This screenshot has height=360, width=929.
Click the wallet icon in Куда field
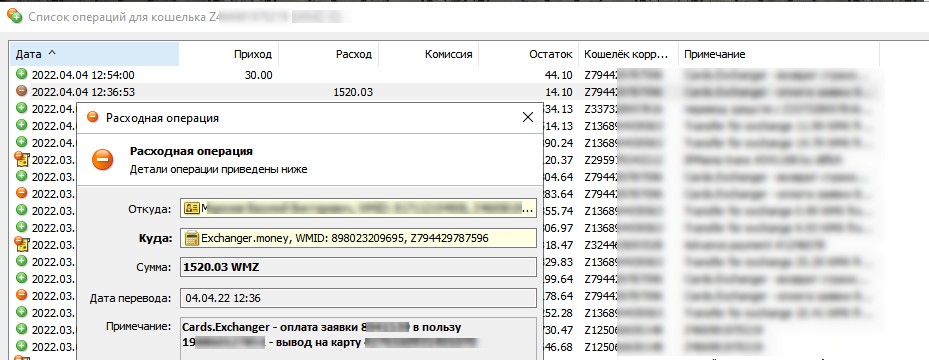191,238
